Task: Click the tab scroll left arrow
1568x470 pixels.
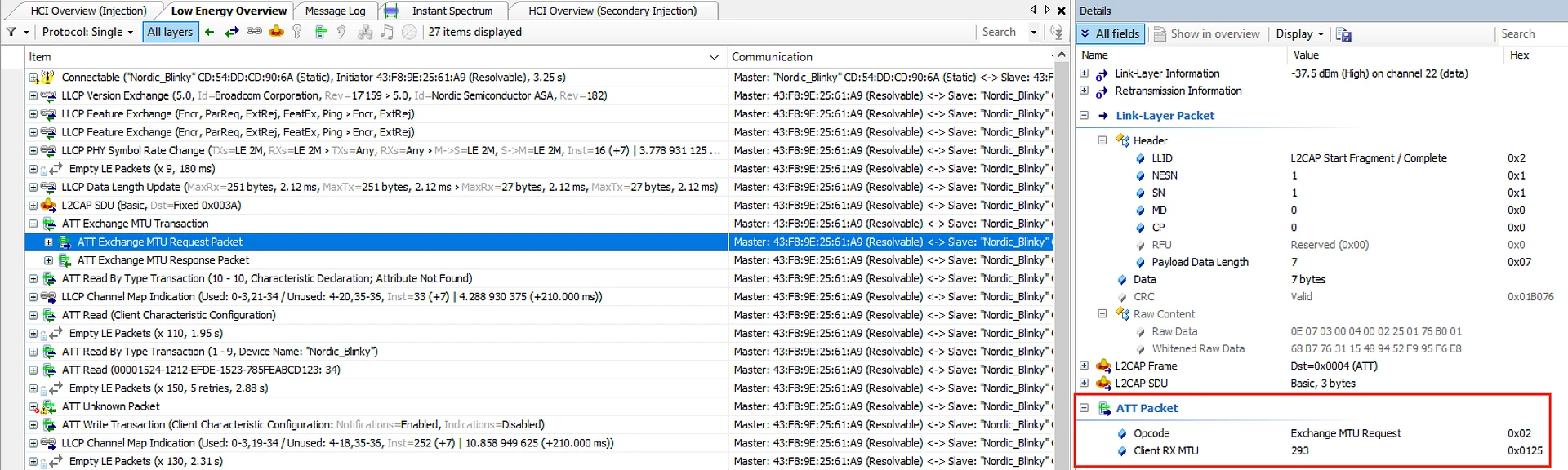Action: pyautogui.click(x=1033, y=10)
